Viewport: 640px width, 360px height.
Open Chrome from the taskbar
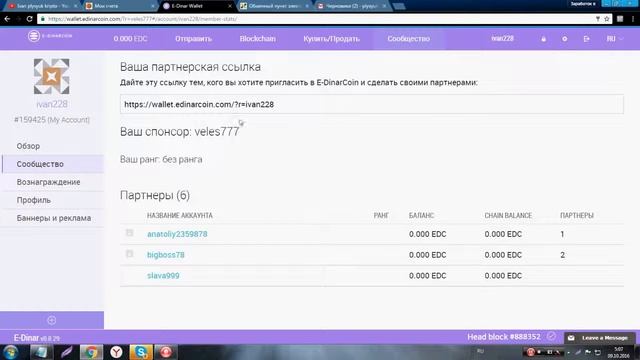[x=91, y=352]
